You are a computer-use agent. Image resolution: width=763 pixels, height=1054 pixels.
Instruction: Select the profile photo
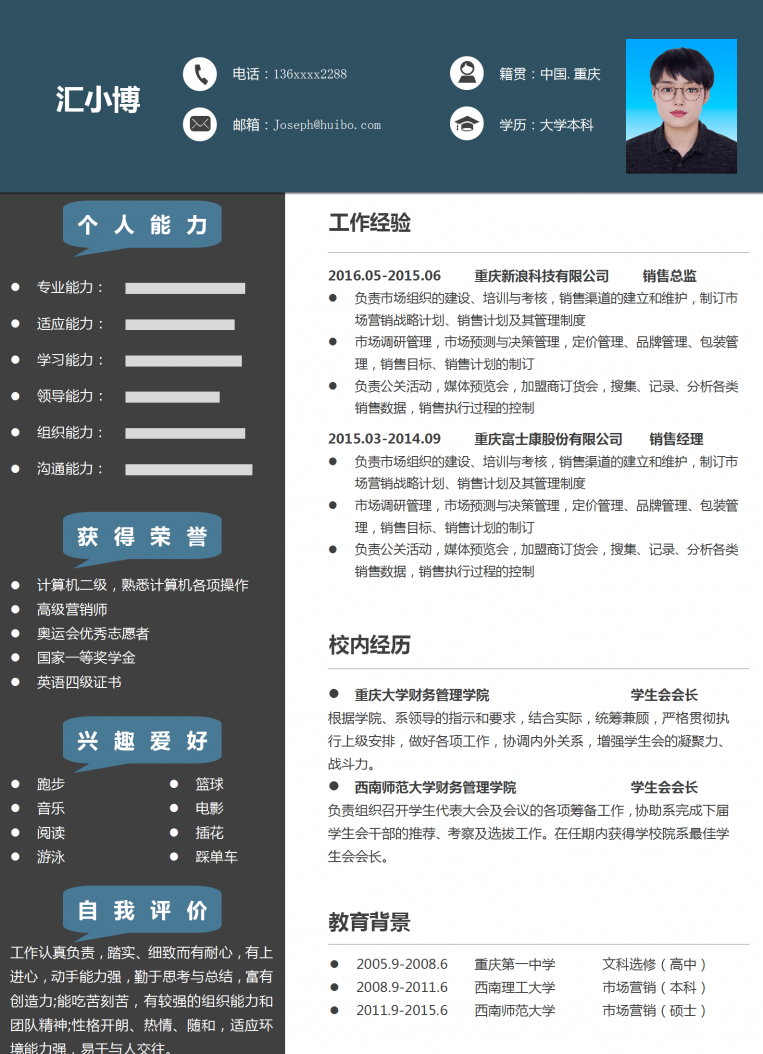[x=681, y=106]
